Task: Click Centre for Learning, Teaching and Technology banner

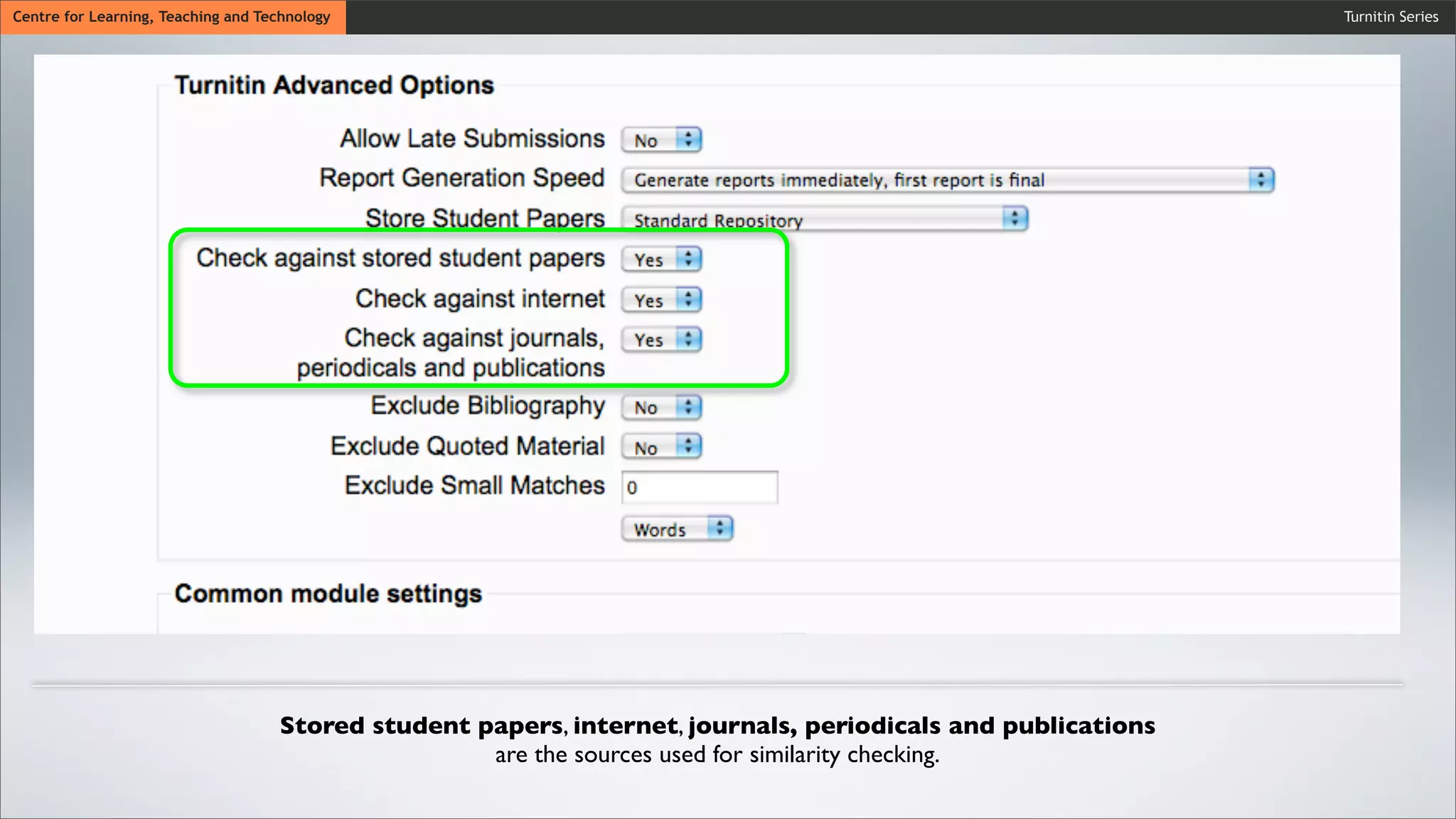Action: [172, 17]
